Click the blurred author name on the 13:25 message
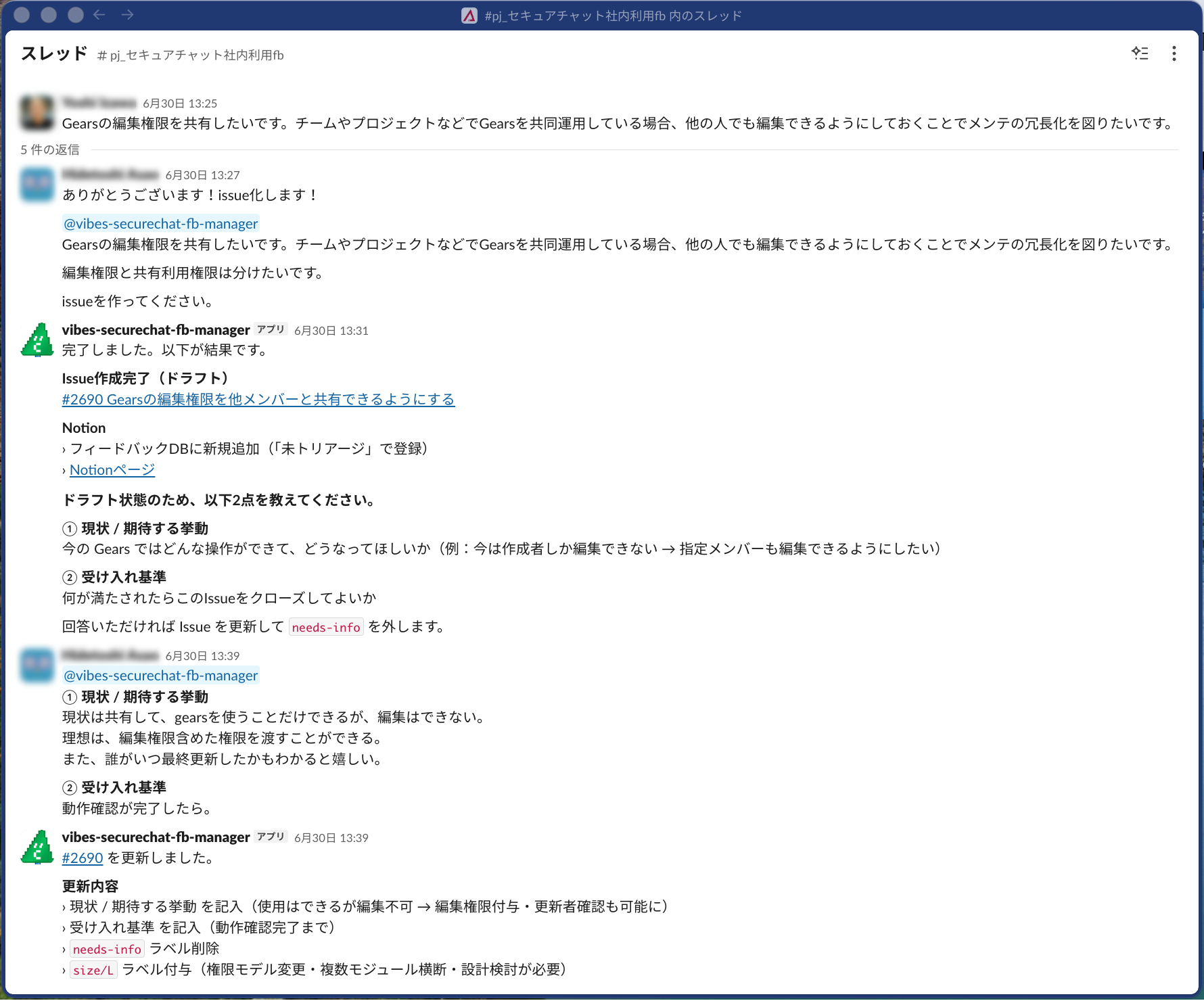 point(99,103)
